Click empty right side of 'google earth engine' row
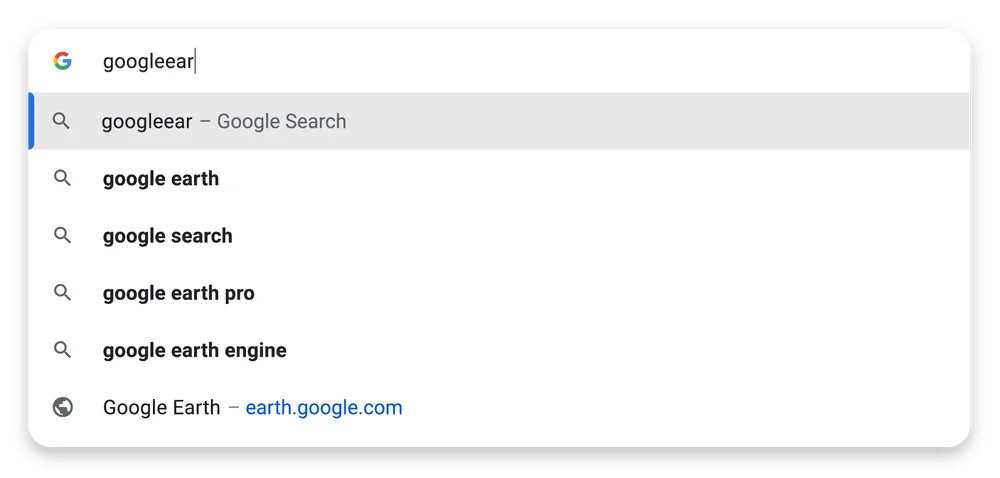This screenshot has width=1000, height=478. (x=700, y=350)
